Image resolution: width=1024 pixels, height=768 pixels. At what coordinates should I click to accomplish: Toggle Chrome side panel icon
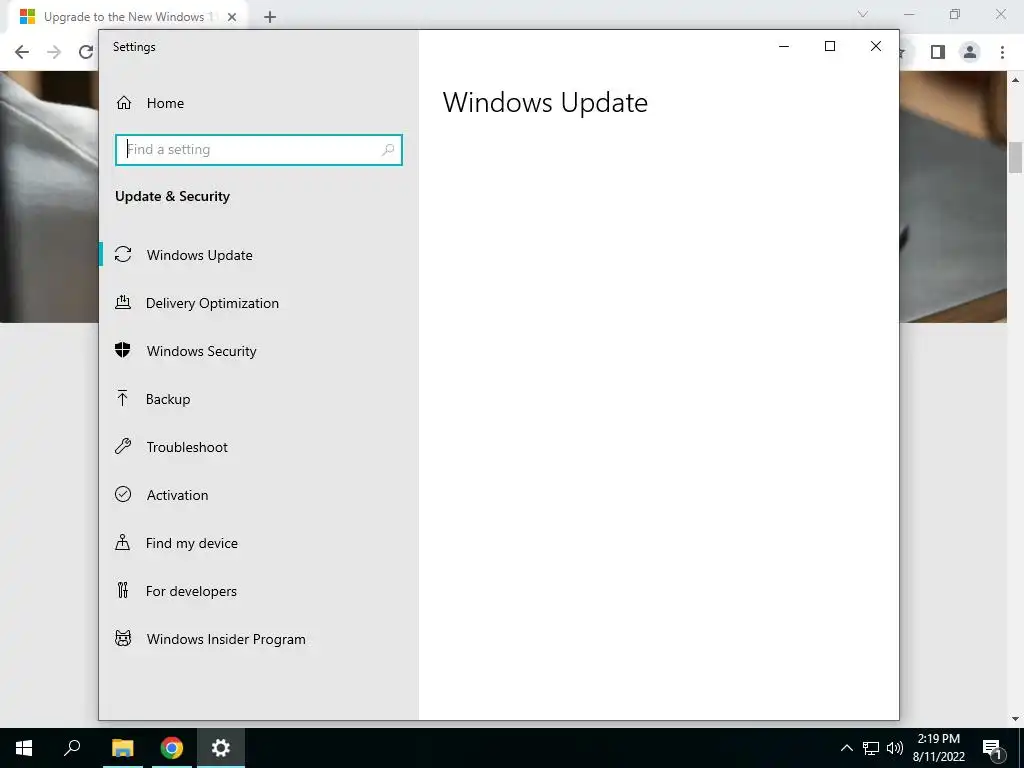[x=938, y=52]
